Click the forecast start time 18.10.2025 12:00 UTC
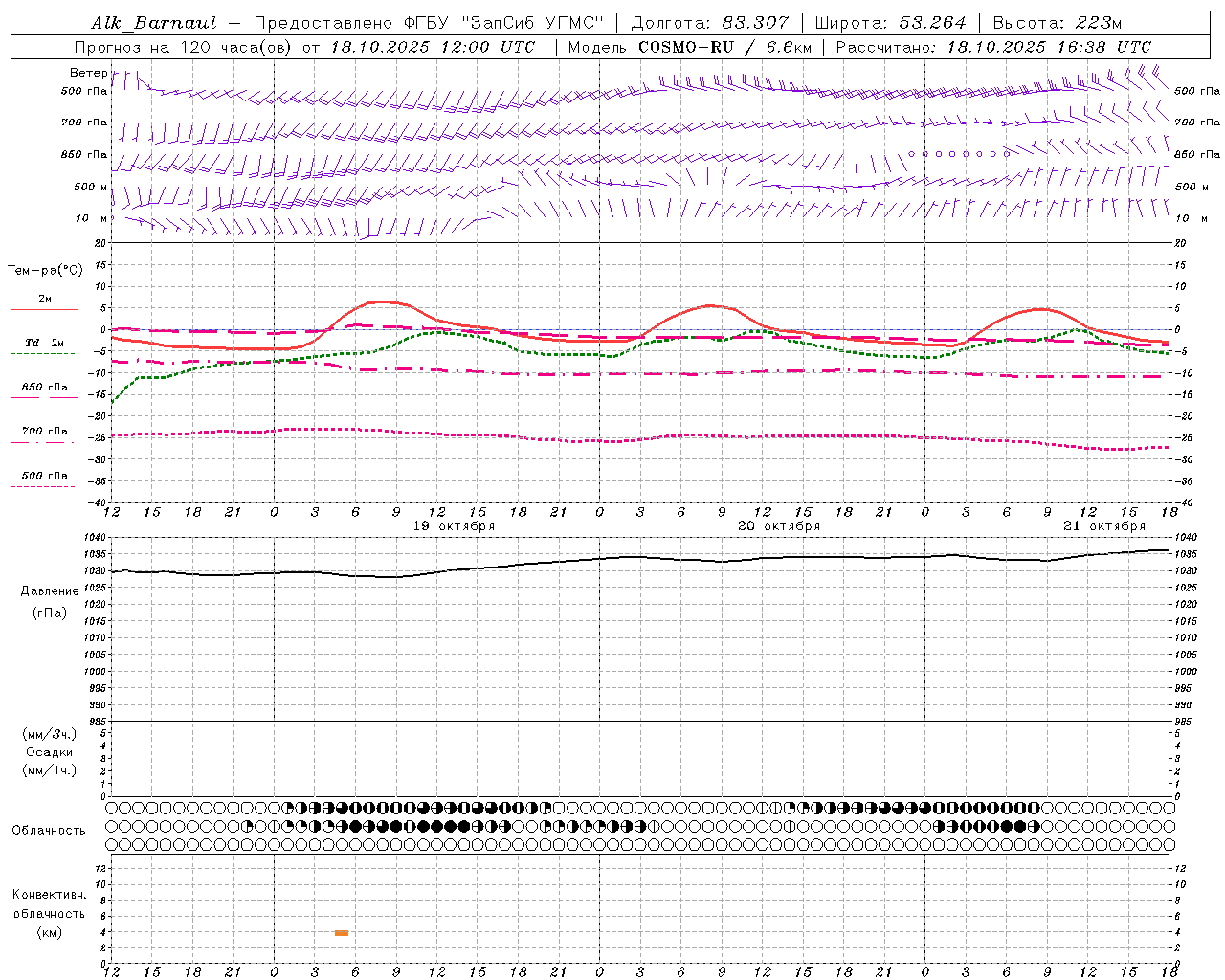This screenshot has width=1225, height=980. pyautogui.click(x=433, y=47)
